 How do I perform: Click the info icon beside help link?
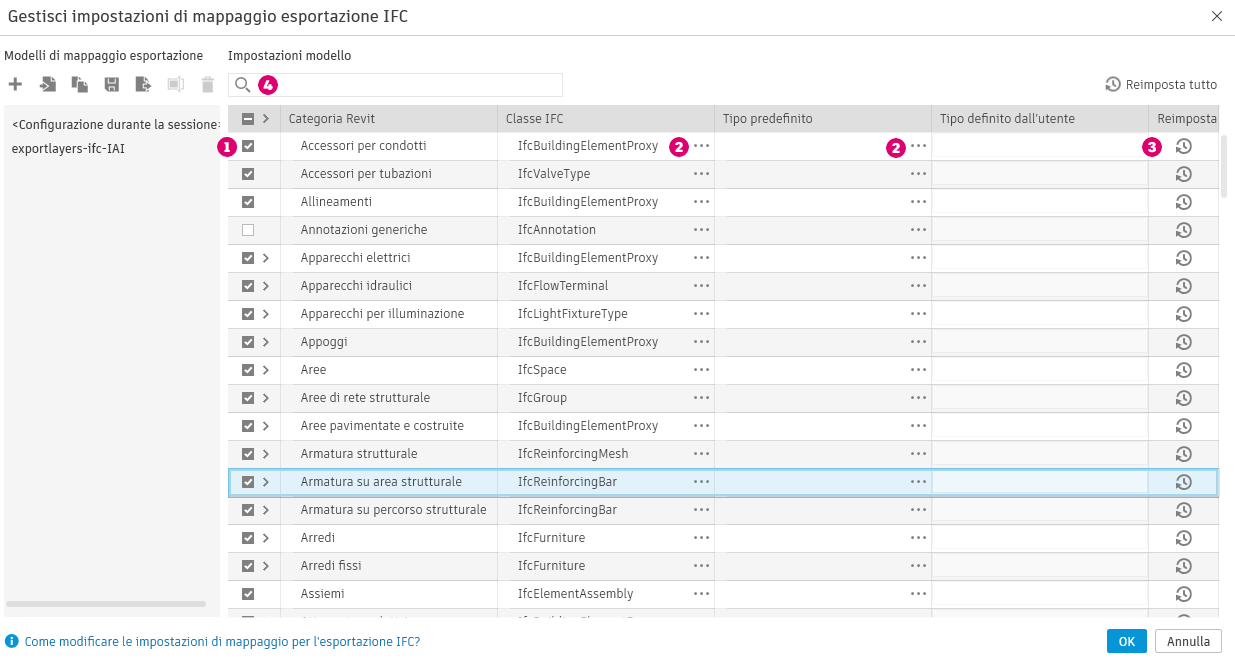click(x=12, y=641)
